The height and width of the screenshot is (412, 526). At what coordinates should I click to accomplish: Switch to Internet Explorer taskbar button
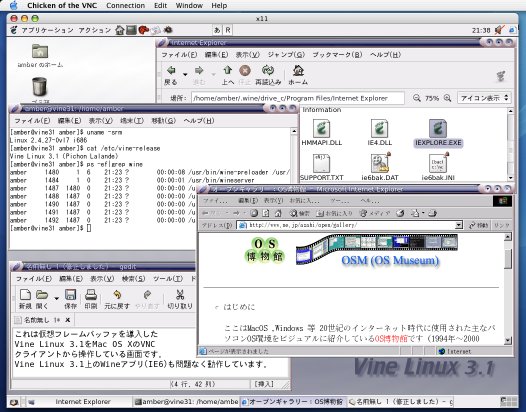(x=77, y=402)
